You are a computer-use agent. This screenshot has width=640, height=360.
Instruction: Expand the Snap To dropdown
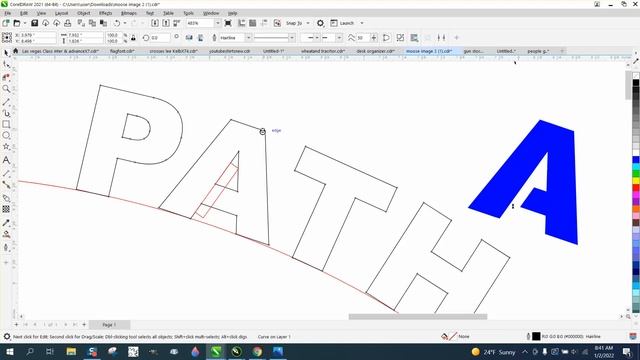[308, 23]
